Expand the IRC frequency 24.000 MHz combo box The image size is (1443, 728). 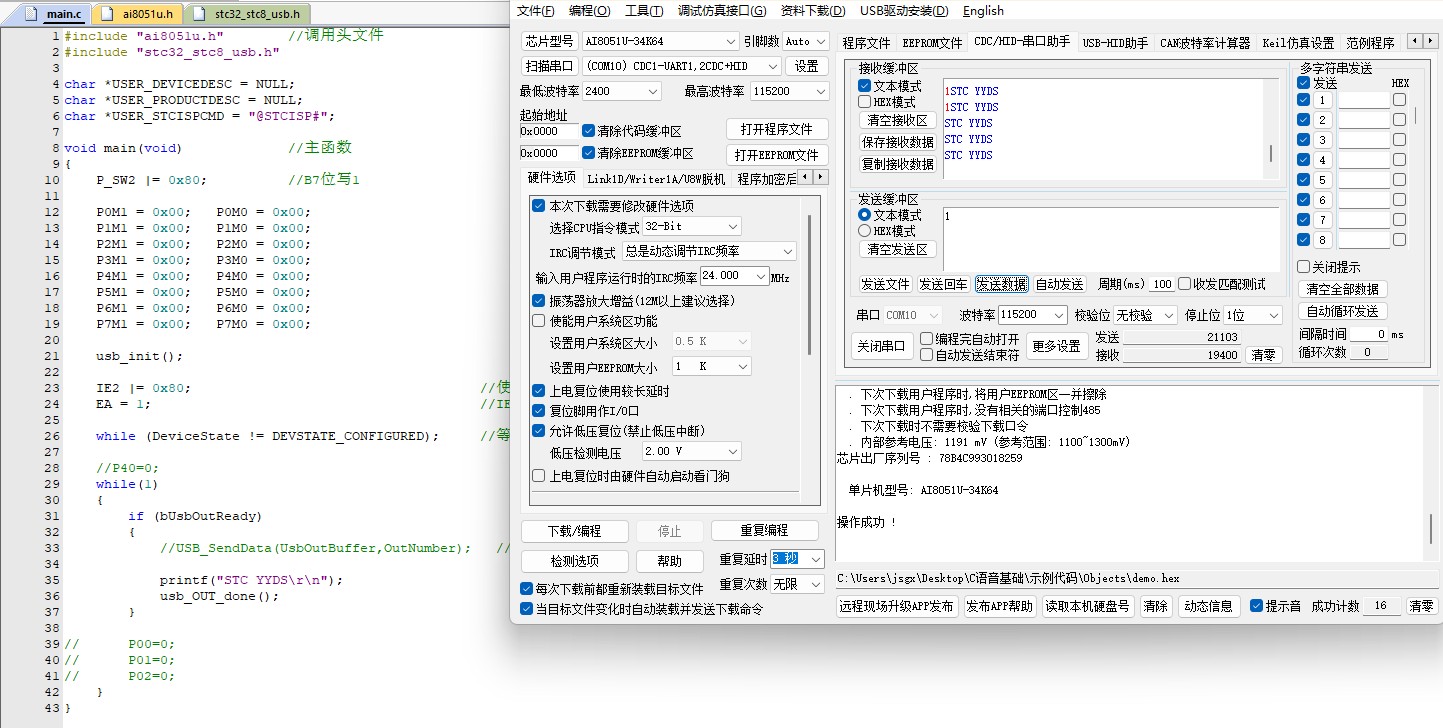click(734, 276)
